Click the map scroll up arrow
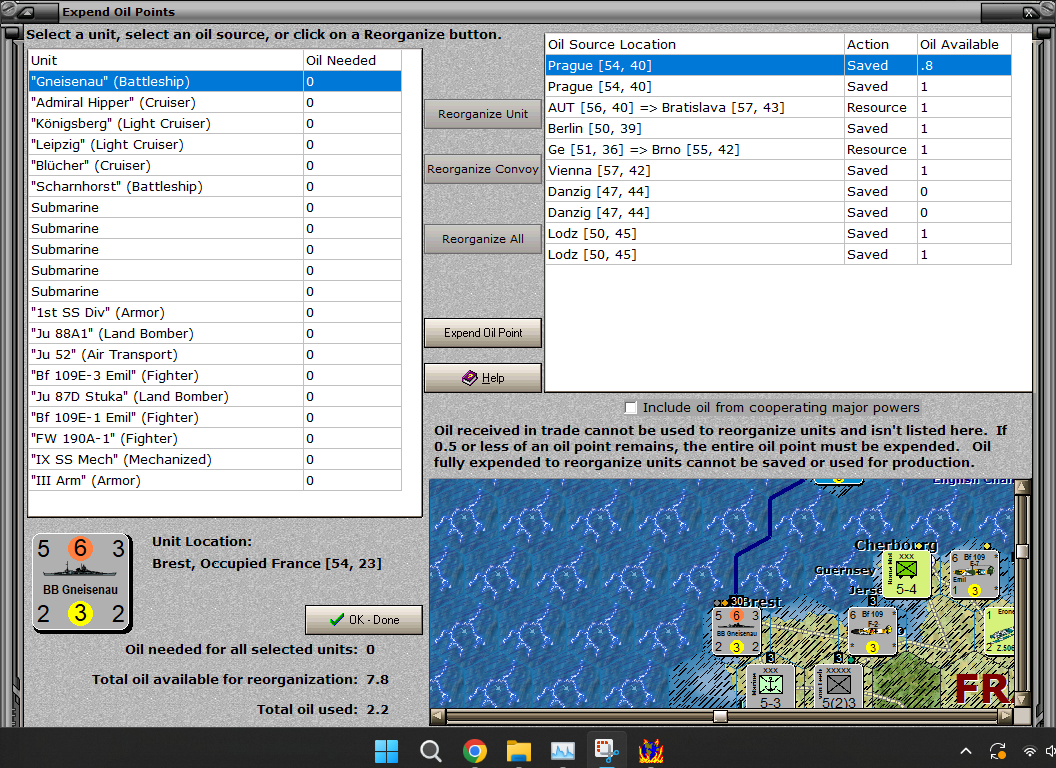The width and height of the screenshot is (1056, 768). (x=1022, y=486)
